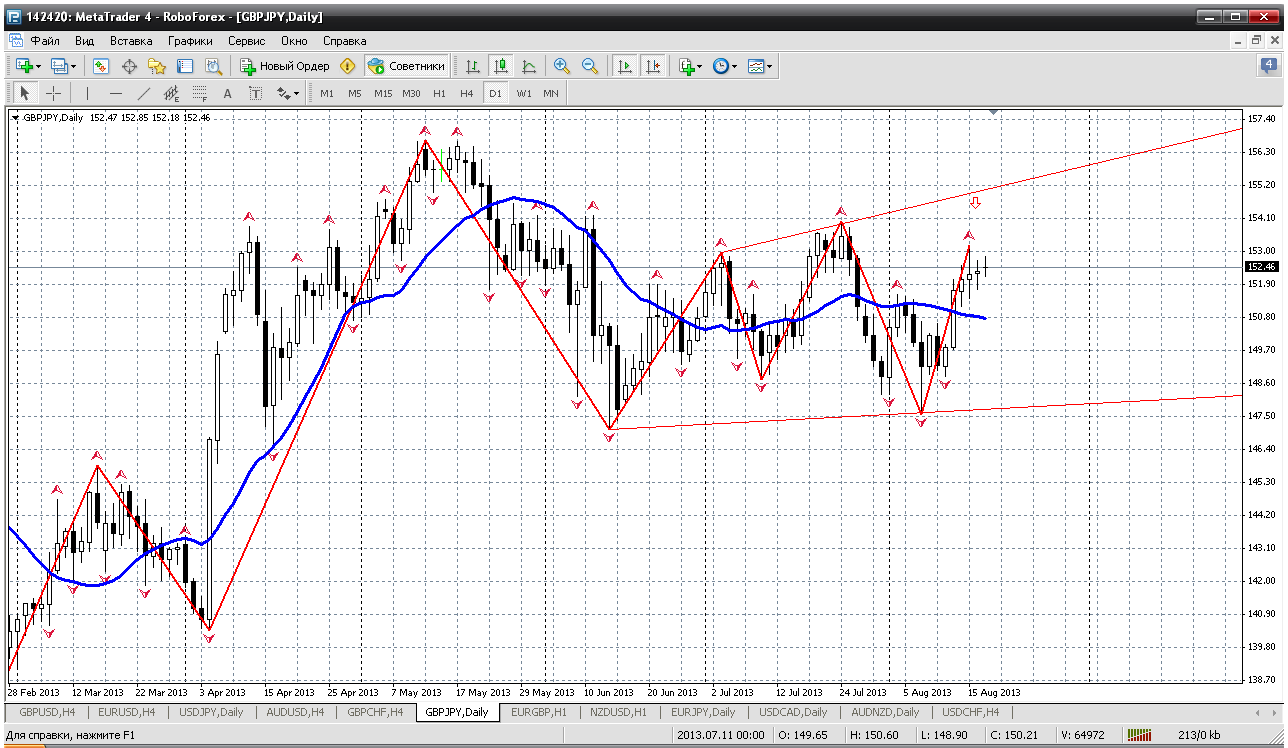Open the Справка menu
Screen dimensions: 1288x748
click(x=345, y=41)
